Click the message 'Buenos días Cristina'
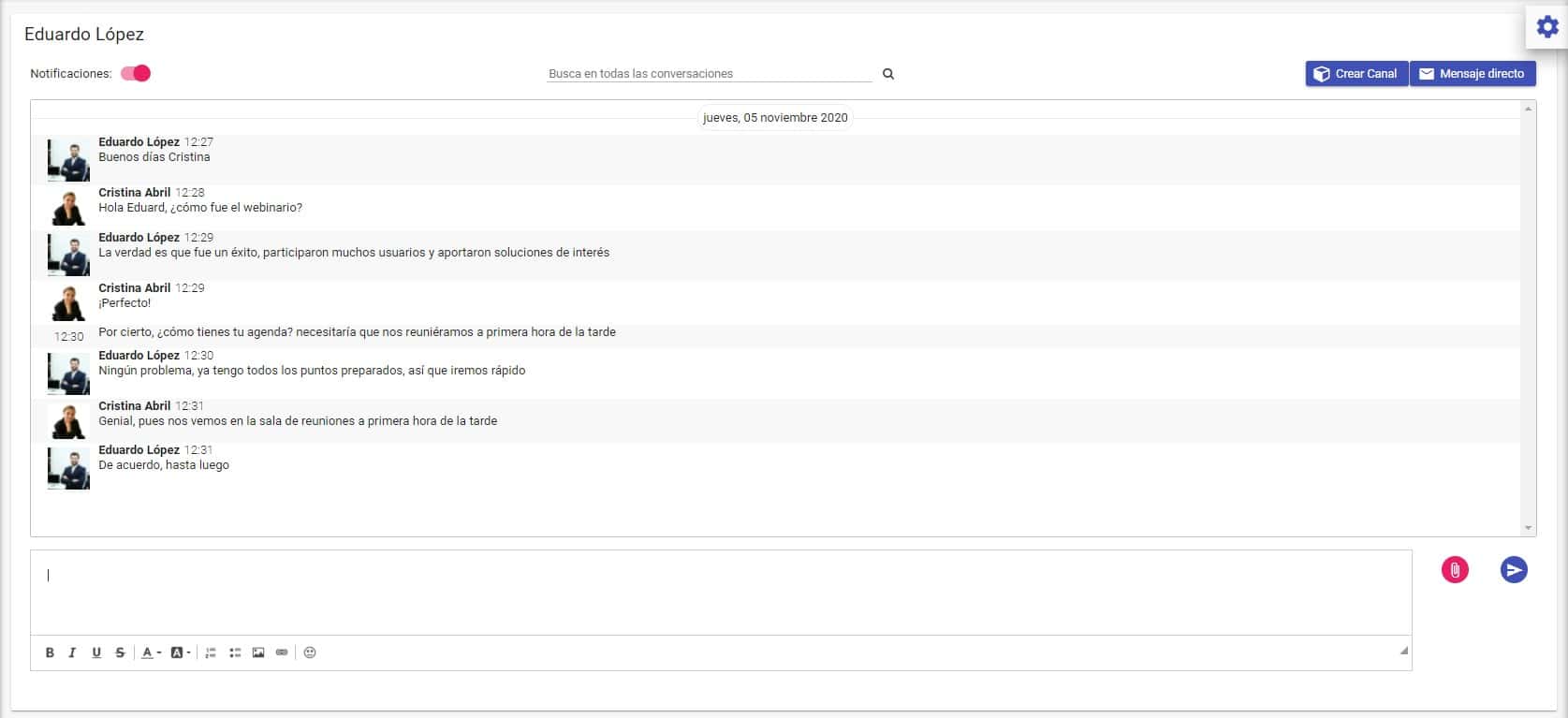Image resolution: width=1568 pixels, height=718 pixels. [154, 157]
